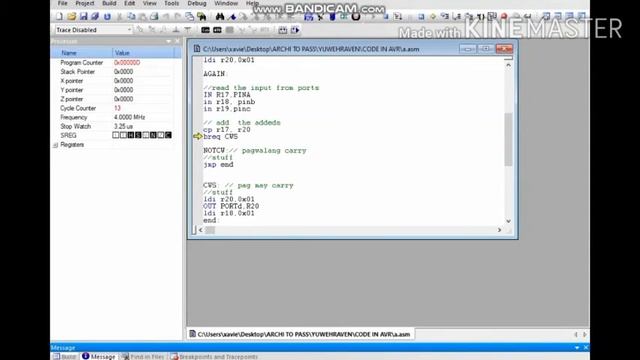
Task: Open the Tools menu
Action: (171, 3)
